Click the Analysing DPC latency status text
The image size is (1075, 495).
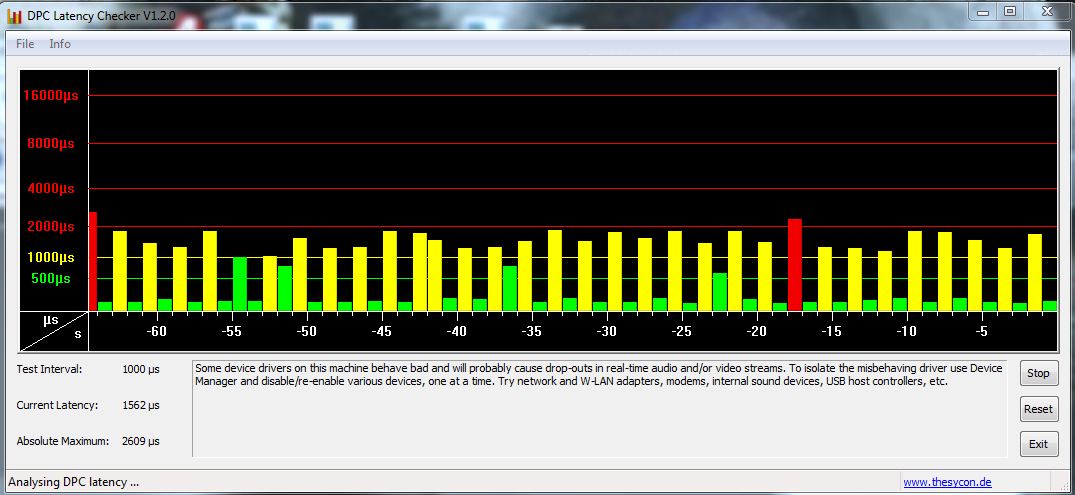pos(73,482)
